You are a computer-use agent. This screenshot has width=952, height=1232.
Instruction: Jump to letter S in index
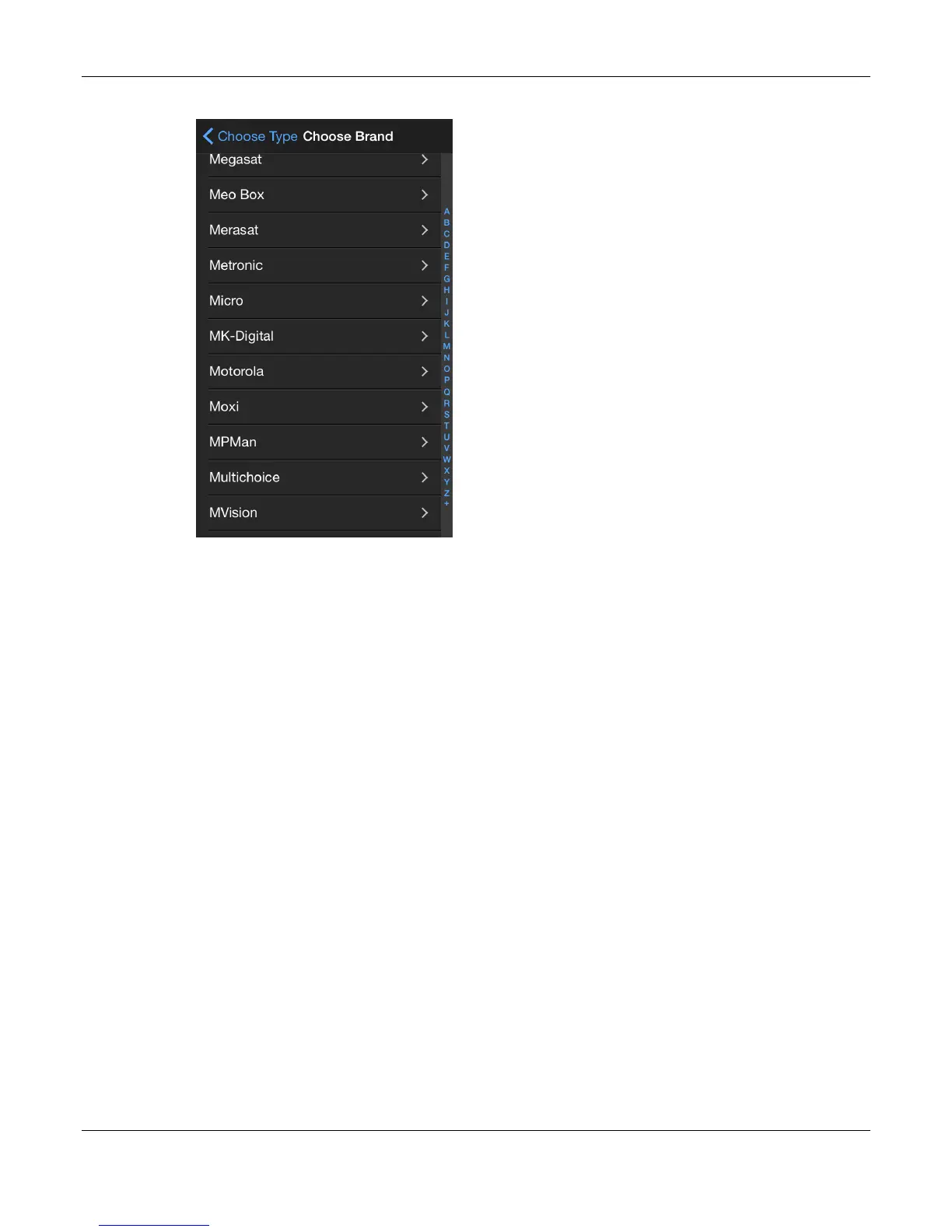446,415
